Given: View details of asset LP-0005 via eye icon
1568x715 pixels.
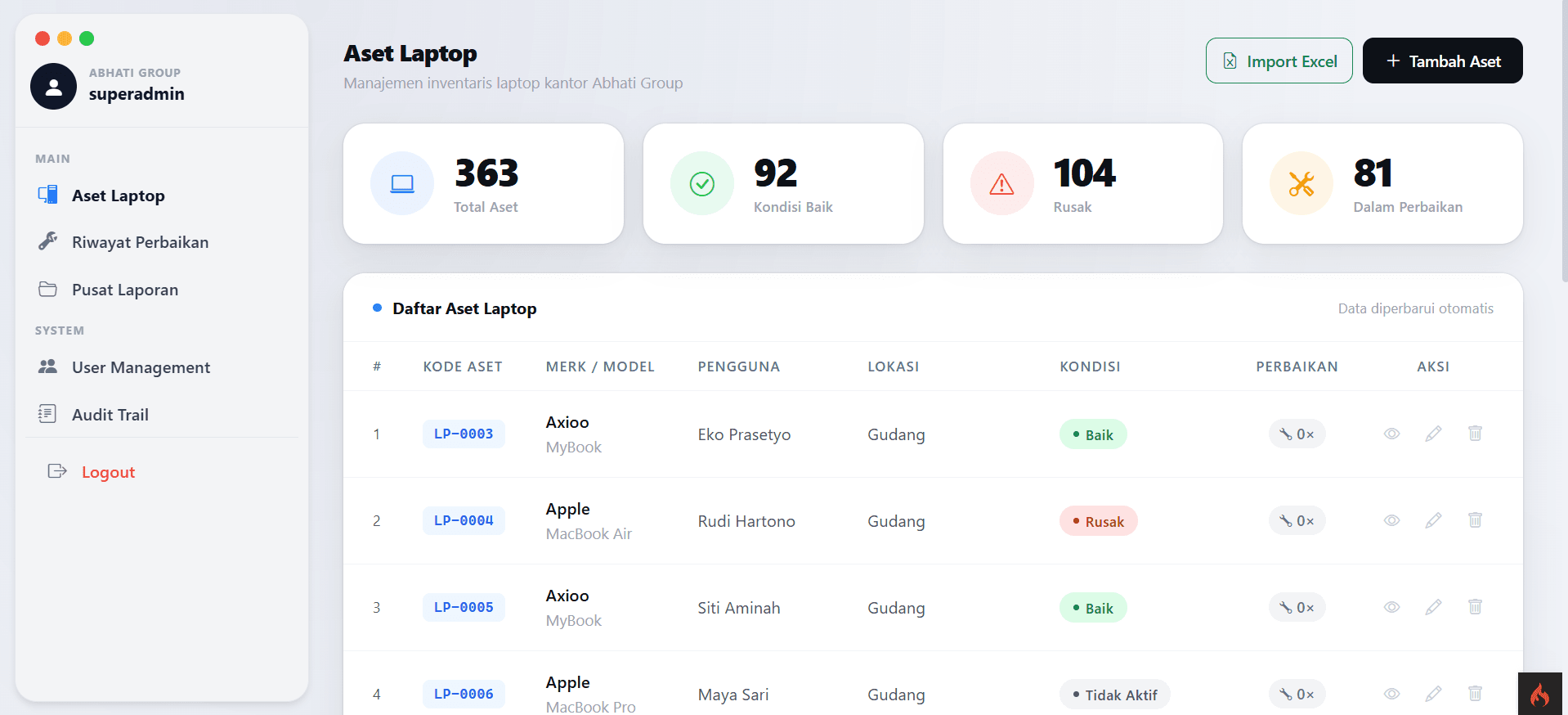Looking at the screenshot, I should (1391, 607).
